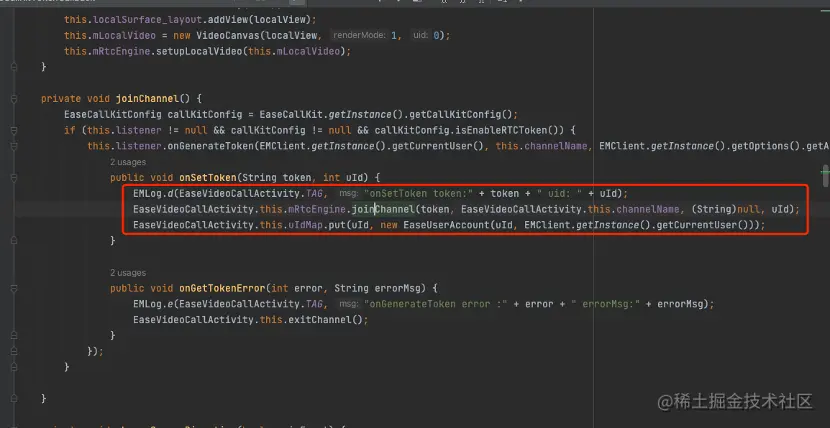Click the exitChannel method call
Image resolution: width=830 pixels, height=428 pixels.
[x=320, y=320]
